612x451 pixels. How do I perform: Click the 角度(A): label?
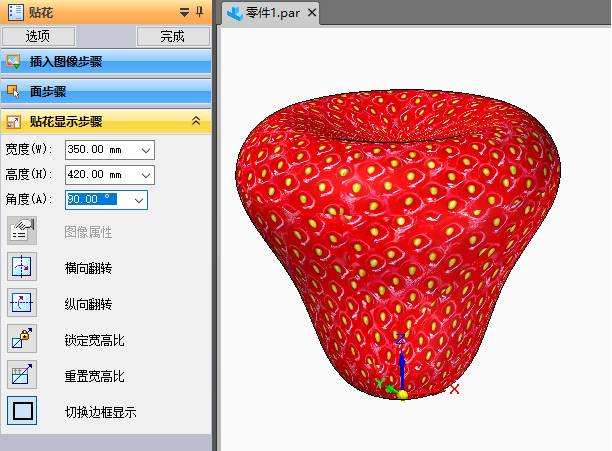(x=29, y=199)
